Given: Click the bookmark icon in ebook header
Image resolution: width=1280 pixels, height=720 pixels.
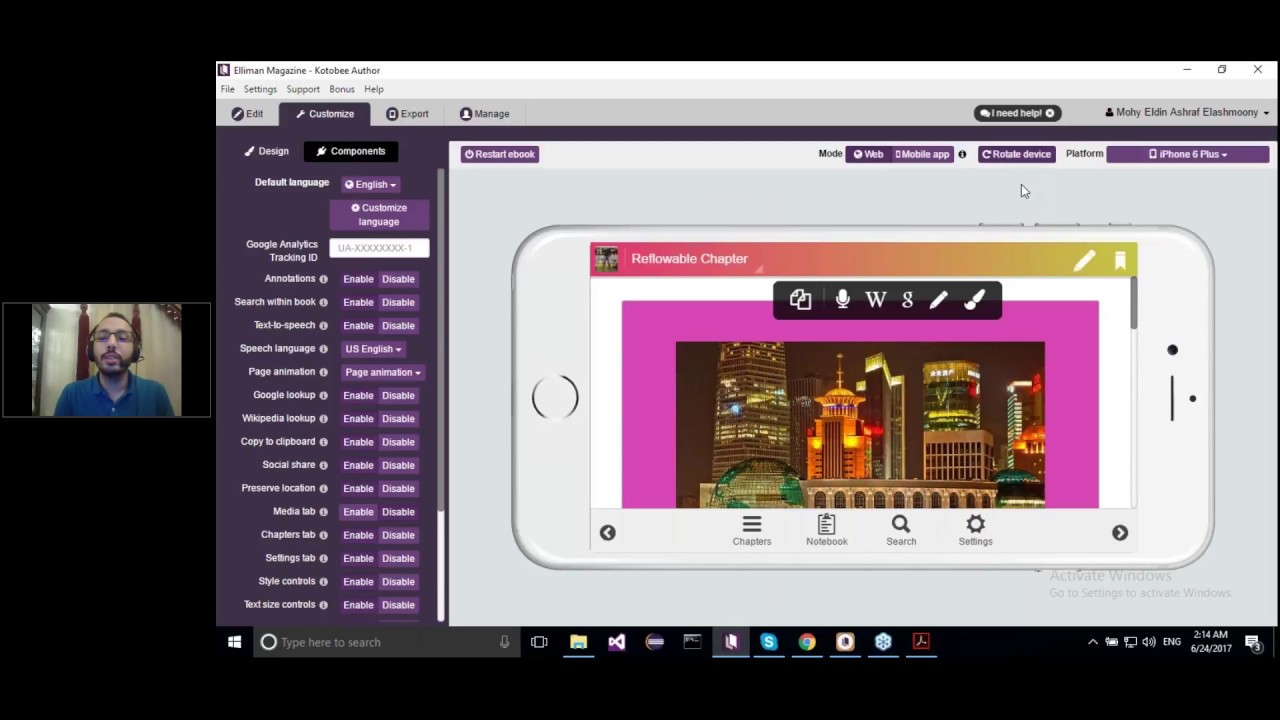Looking at the screenshot, I should (1120, 260).
